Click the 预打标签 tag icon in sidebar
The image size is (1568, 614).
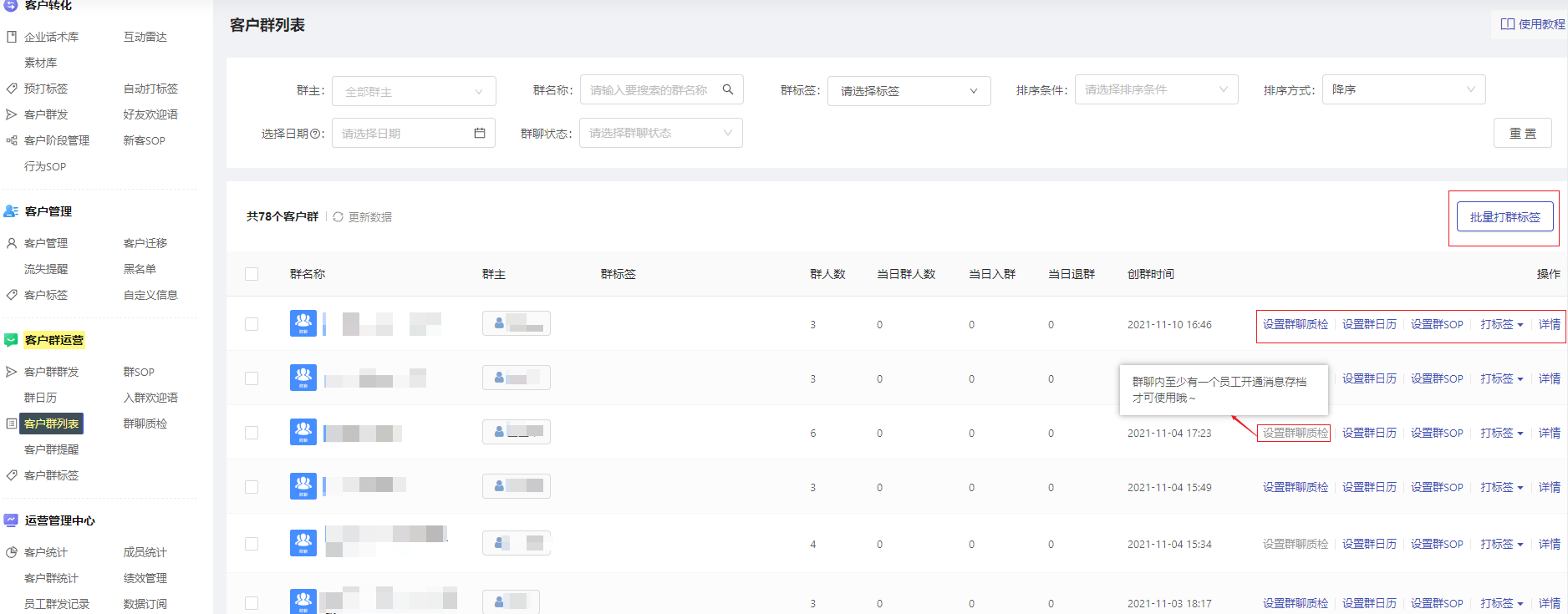[x=12, y=89]
